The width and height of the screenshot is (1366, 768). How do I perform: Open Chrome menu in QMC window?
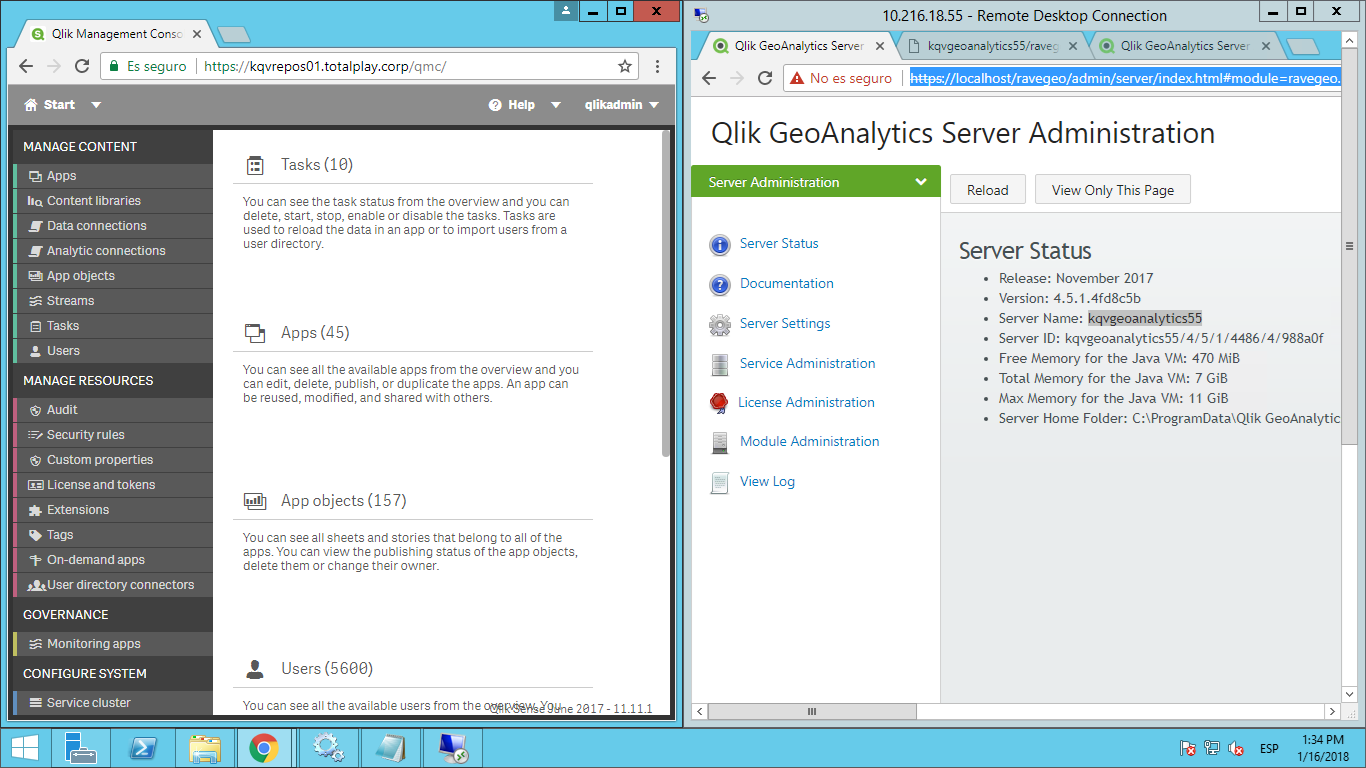click(x=657, y=67)
